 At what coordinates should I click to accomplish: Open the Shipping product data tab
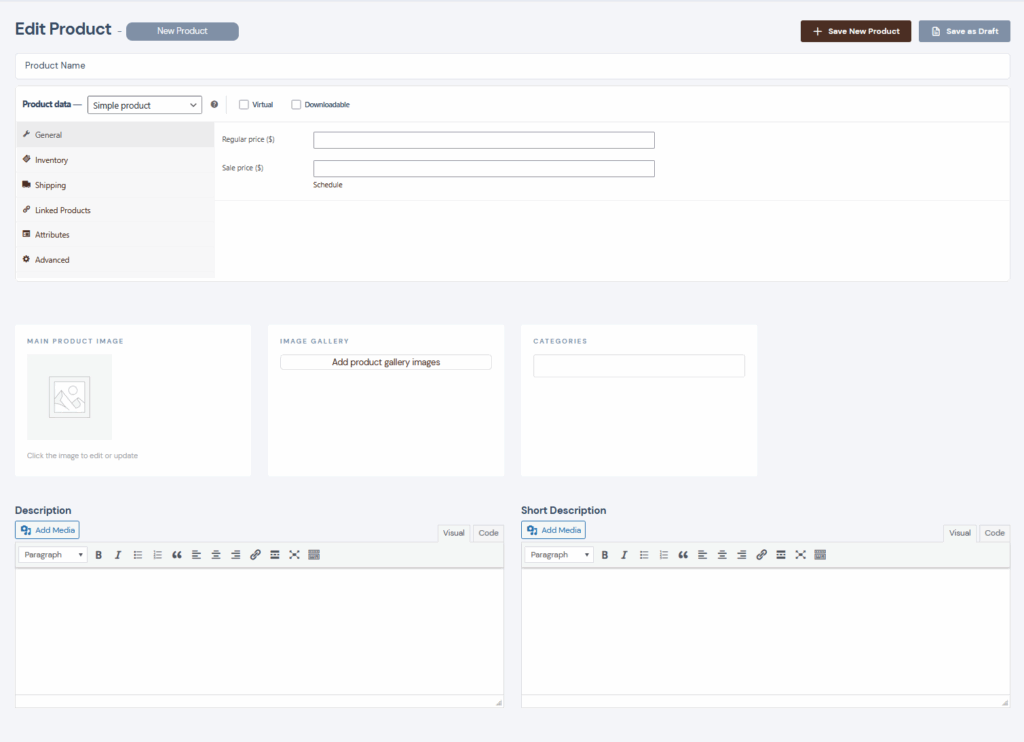tap(50, 185)
